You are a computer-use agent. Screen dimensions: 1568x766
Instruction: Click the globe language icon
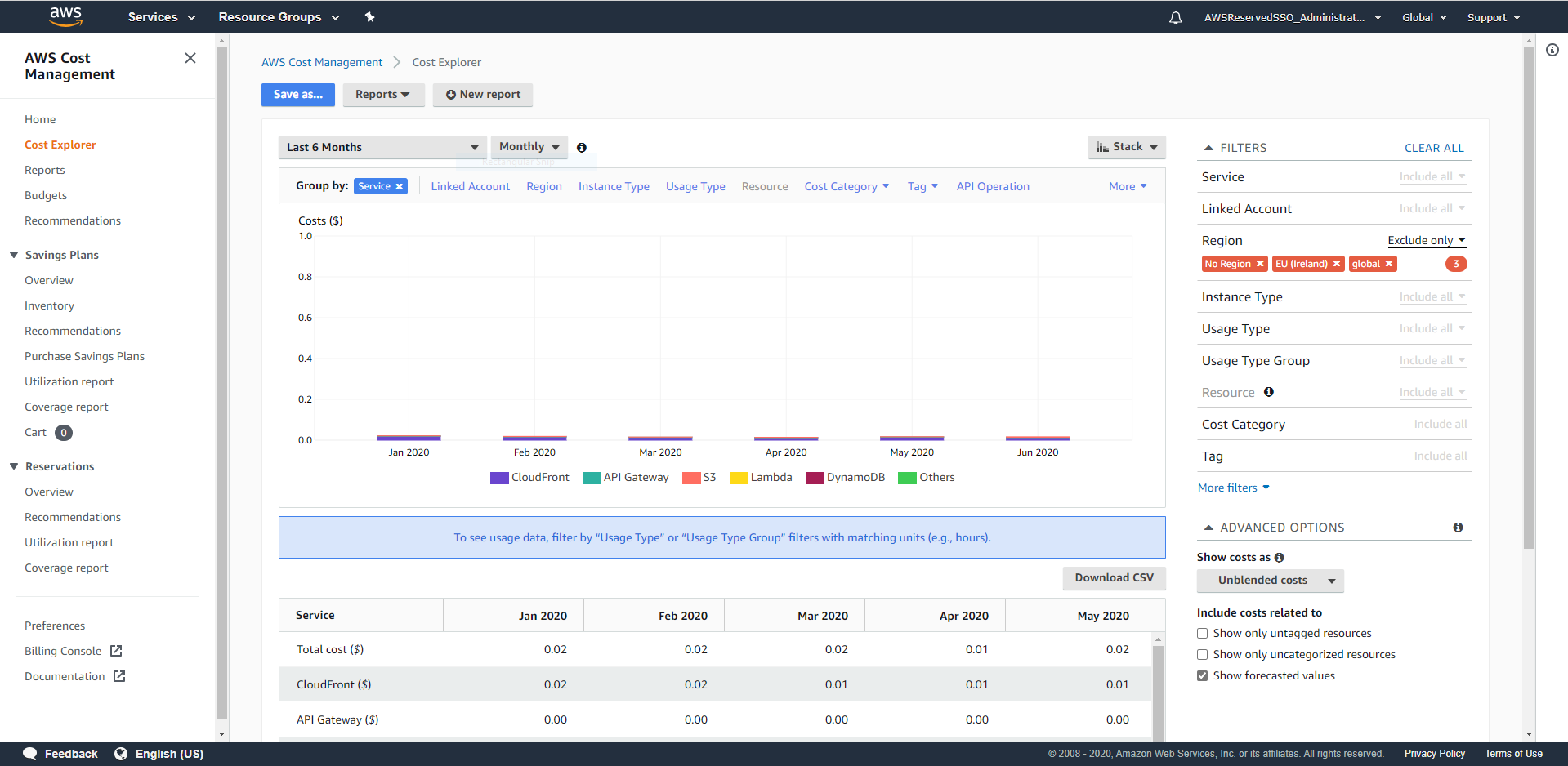pos(121,754)
